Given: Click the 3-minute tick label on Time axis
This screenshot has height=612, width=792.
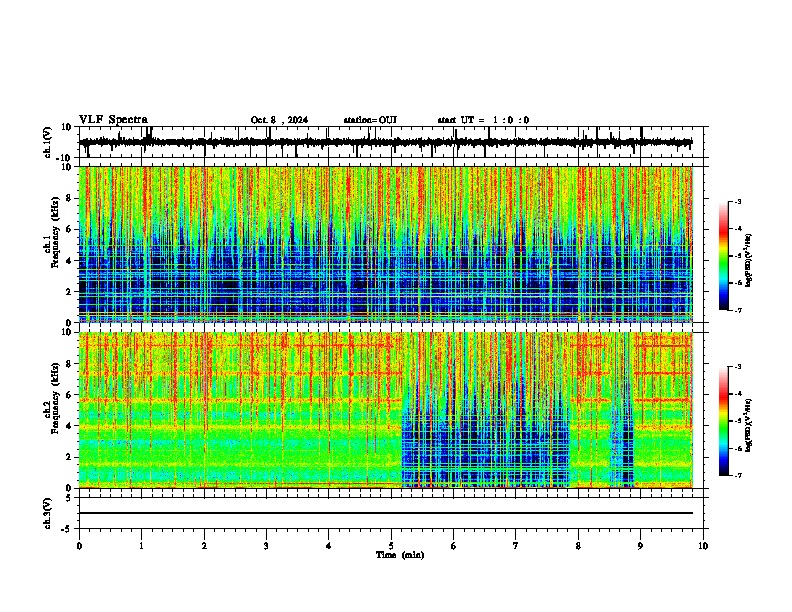Looking at the screenshot, I should click(266, 546).
